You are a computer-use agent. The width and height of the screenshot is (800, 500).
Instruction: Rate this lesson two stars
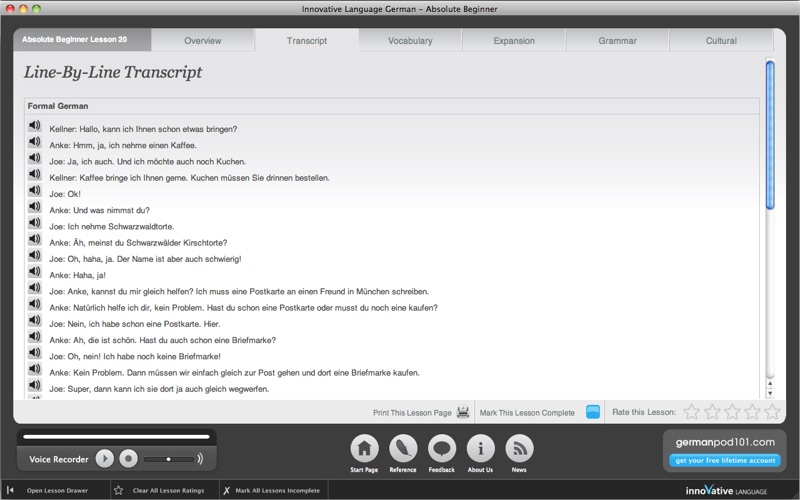(712, 412)
